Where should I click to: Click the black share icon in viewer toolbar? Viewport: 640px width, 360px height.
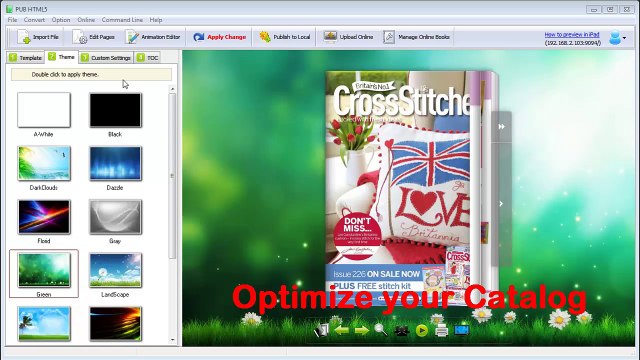(401, 330)
